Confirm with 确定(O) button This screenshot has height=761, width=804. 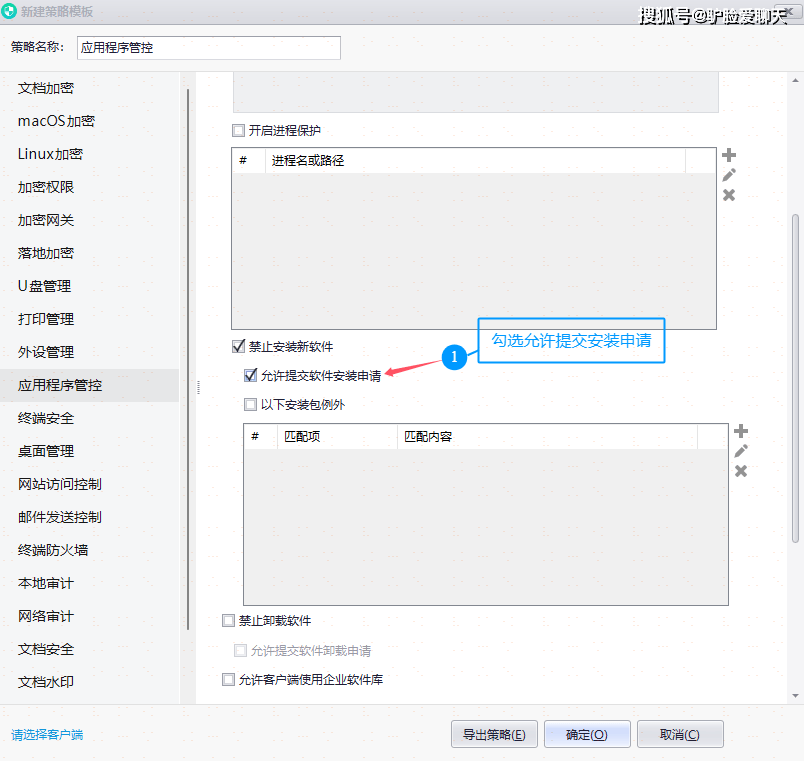pyautogui.click(x=587, y=734)
